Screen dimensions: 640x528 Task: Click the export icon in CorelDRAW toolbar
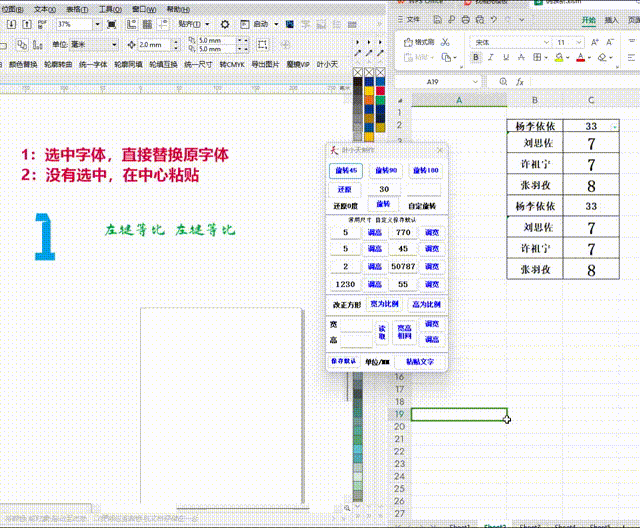27,24
